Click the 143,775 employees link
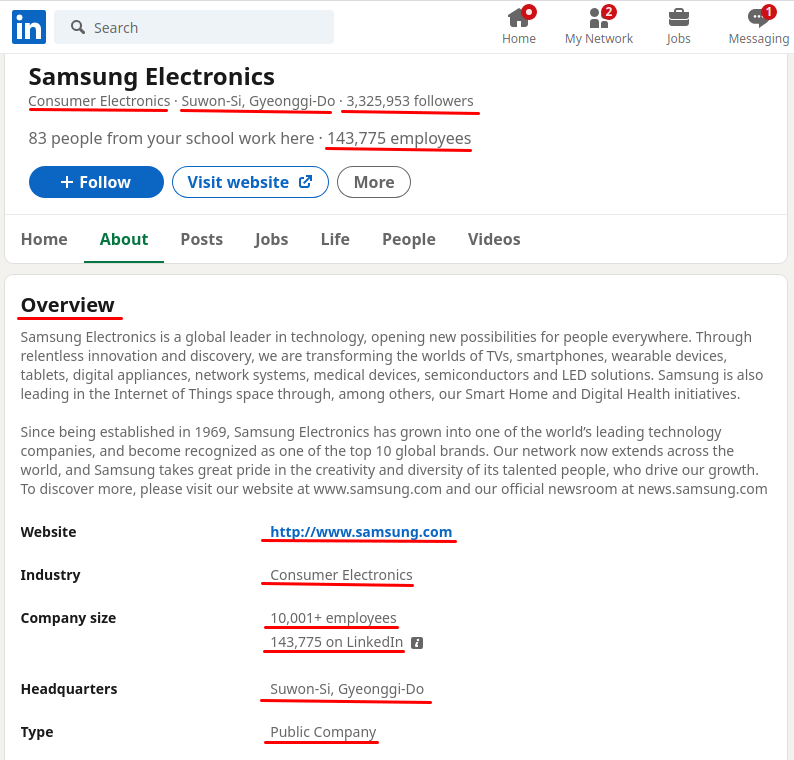 tap(399, 138)
